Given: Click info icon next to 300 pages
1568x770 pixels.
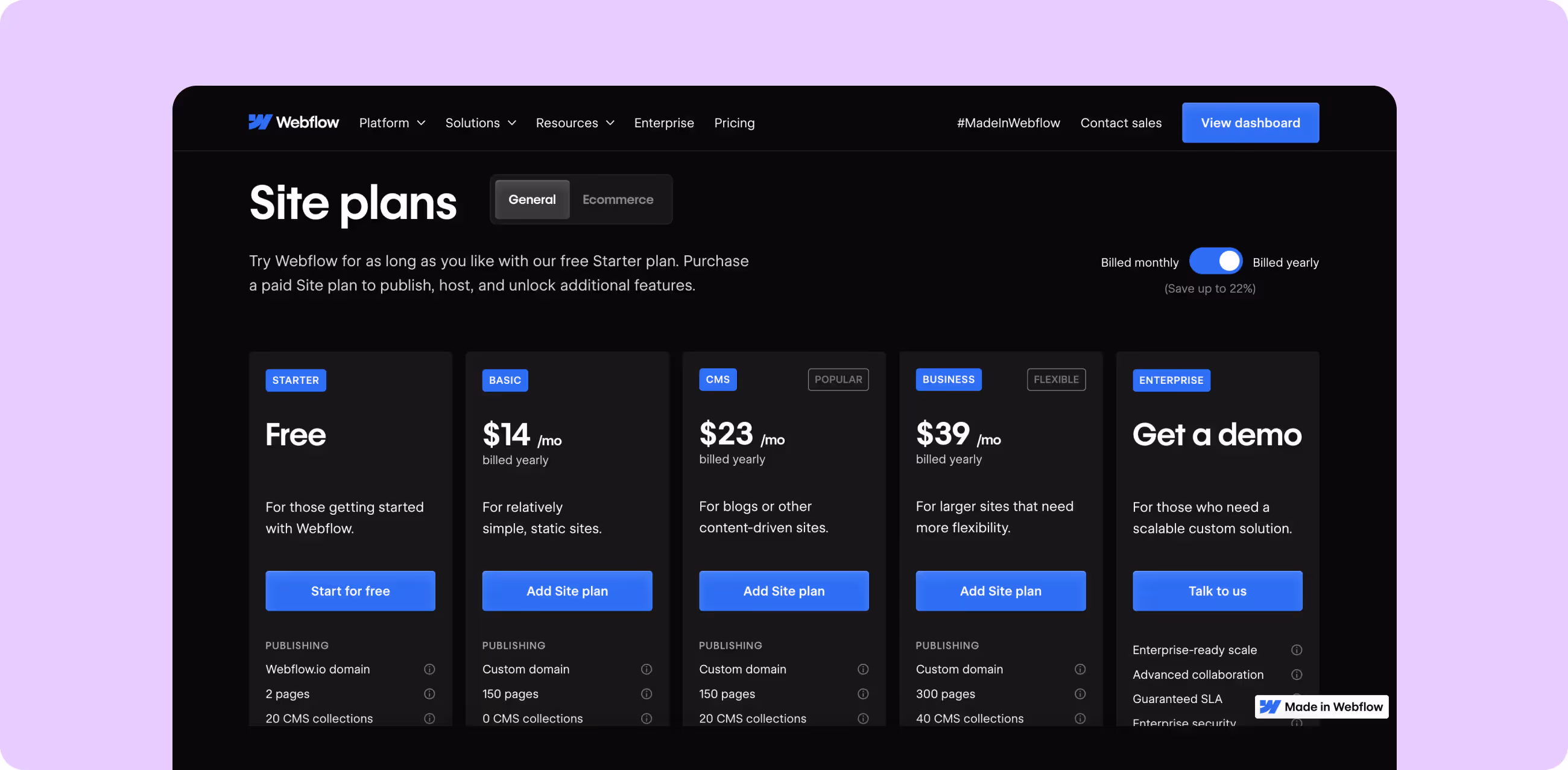Looking at the screenshot, I should click(1080, 694).
